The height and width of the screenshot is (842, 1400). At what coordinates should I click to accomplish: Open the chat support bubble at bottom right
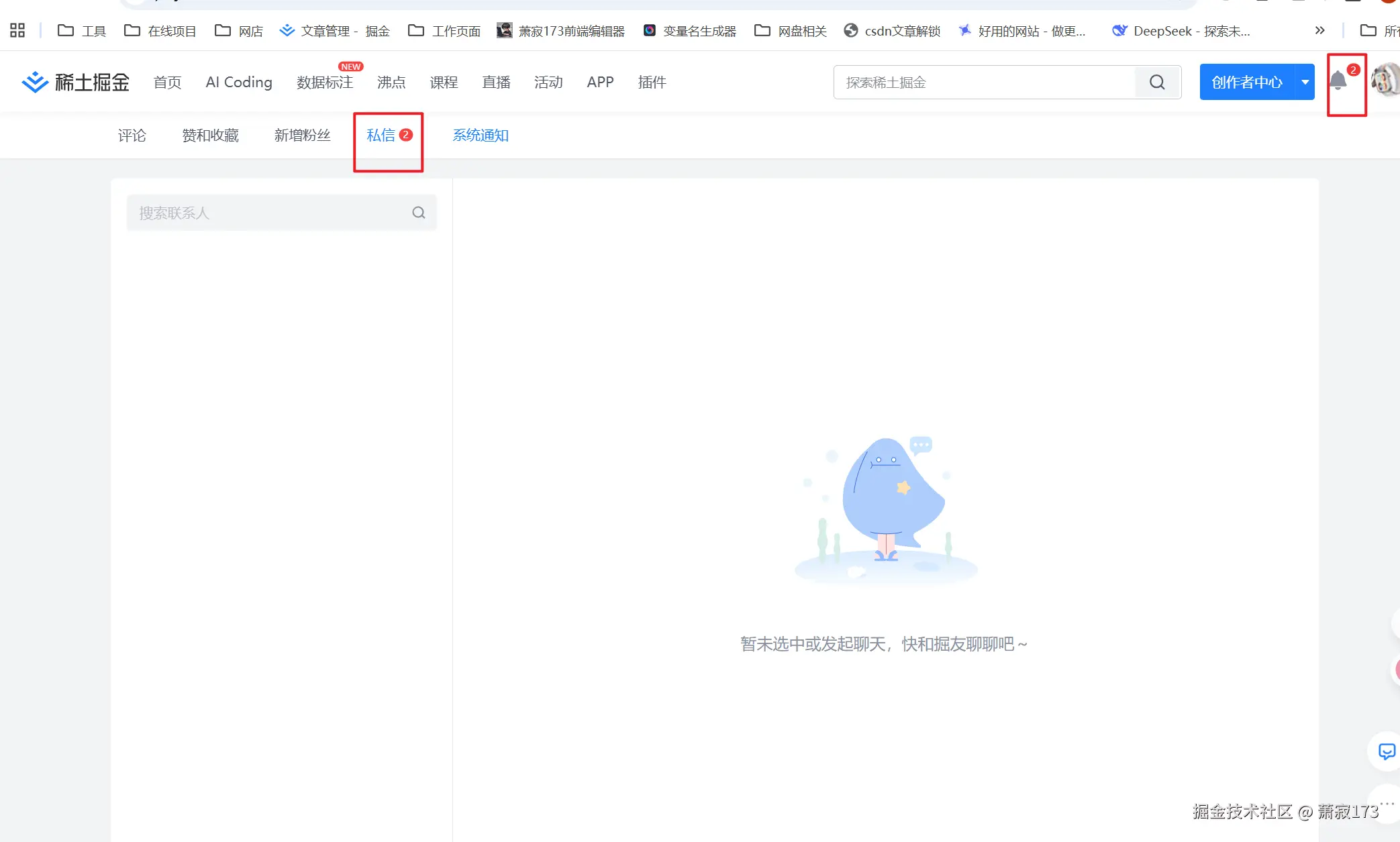click(1386, 752)
